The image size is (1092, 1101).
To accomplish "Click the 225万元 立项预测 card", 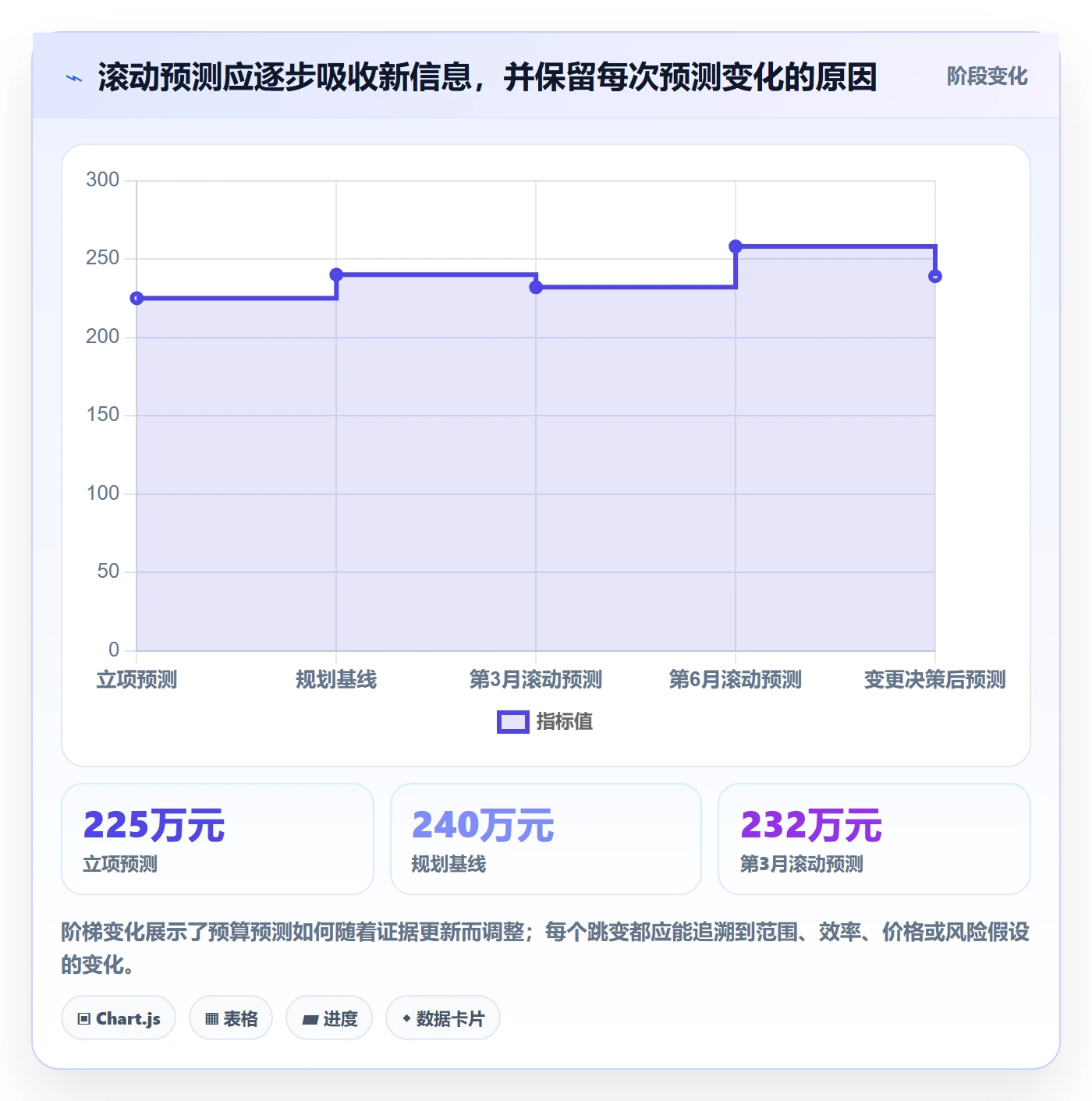I will point(218,839).
